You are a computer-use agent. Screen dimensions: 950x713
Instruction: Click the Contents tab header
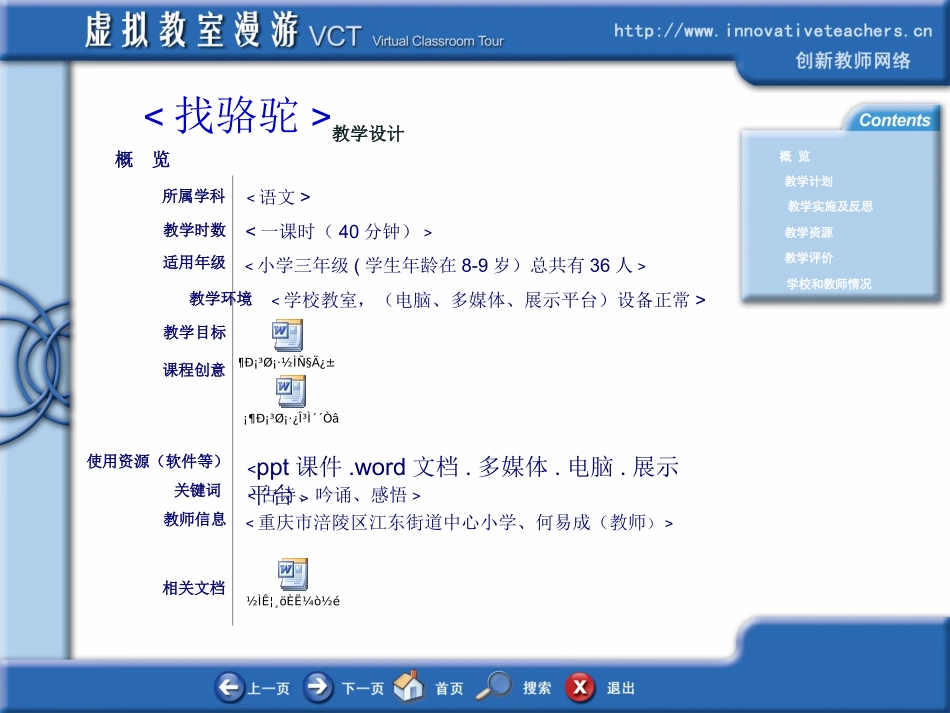point(894,120)
